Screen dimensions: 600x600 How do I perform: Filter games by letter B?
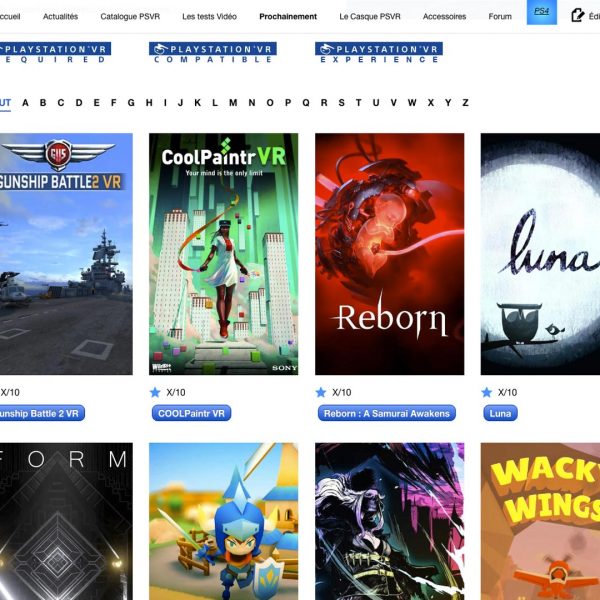click(43, 103)
